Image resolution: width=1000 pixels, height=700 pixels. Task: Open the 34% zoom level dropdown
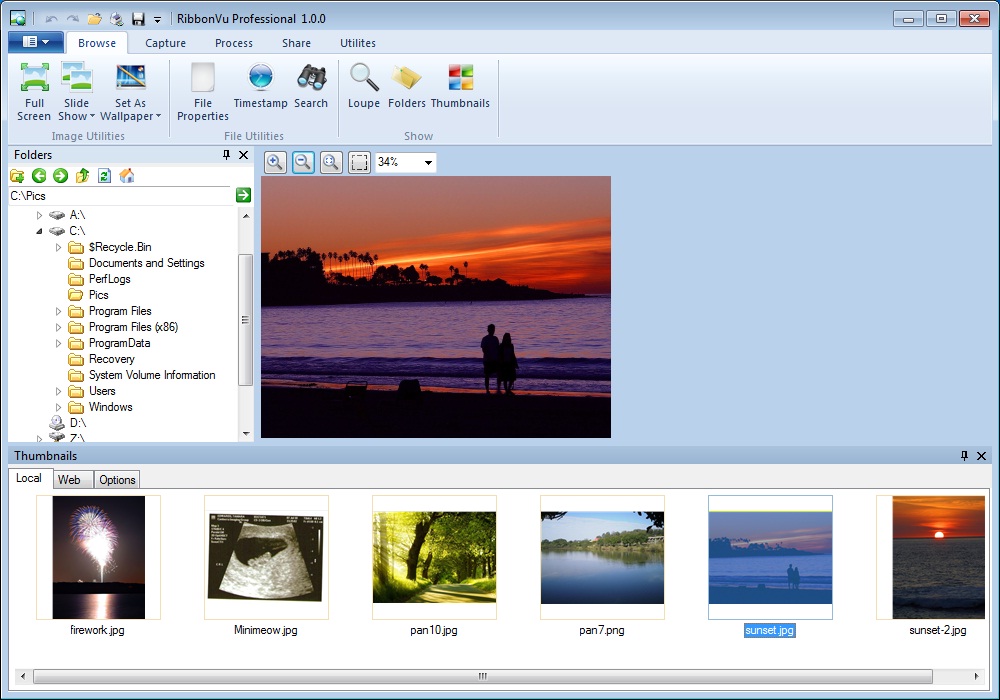[x=428, y=163]
